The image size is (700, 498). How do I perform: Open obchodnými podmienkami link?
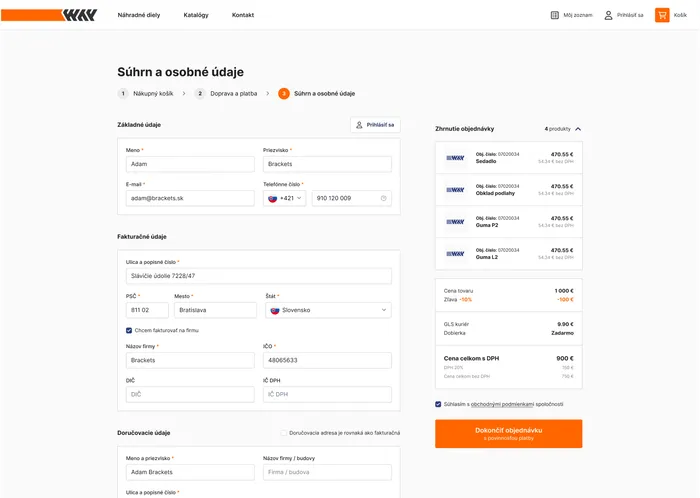pyautogui.click(x=502, y=404)
